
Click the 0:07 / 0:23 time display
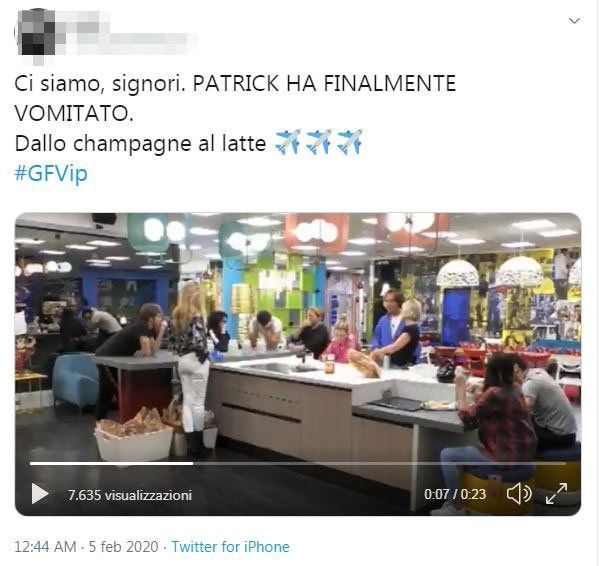point(455,495)
